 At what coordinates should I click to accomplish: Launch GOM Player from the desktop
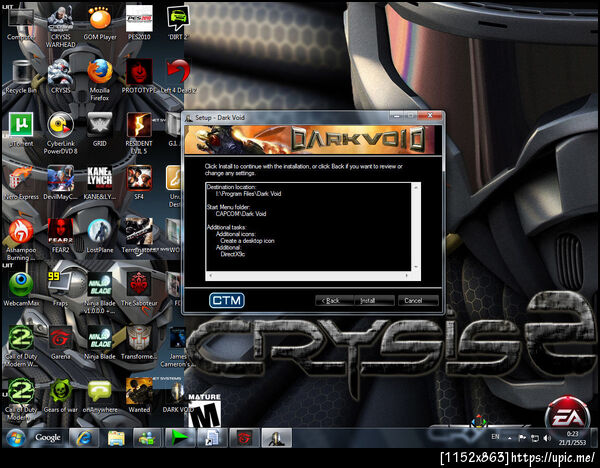[x=99, y=22]
